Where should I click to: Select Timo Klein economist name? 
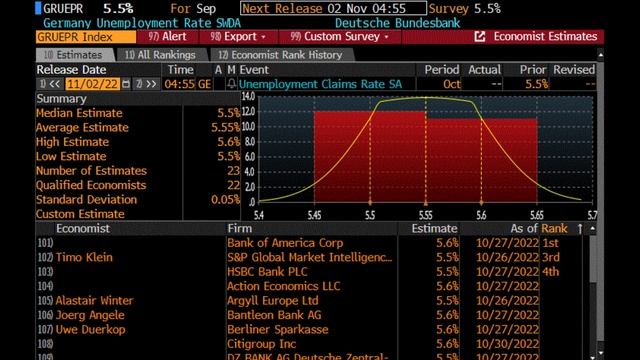[x=84, y=257]
